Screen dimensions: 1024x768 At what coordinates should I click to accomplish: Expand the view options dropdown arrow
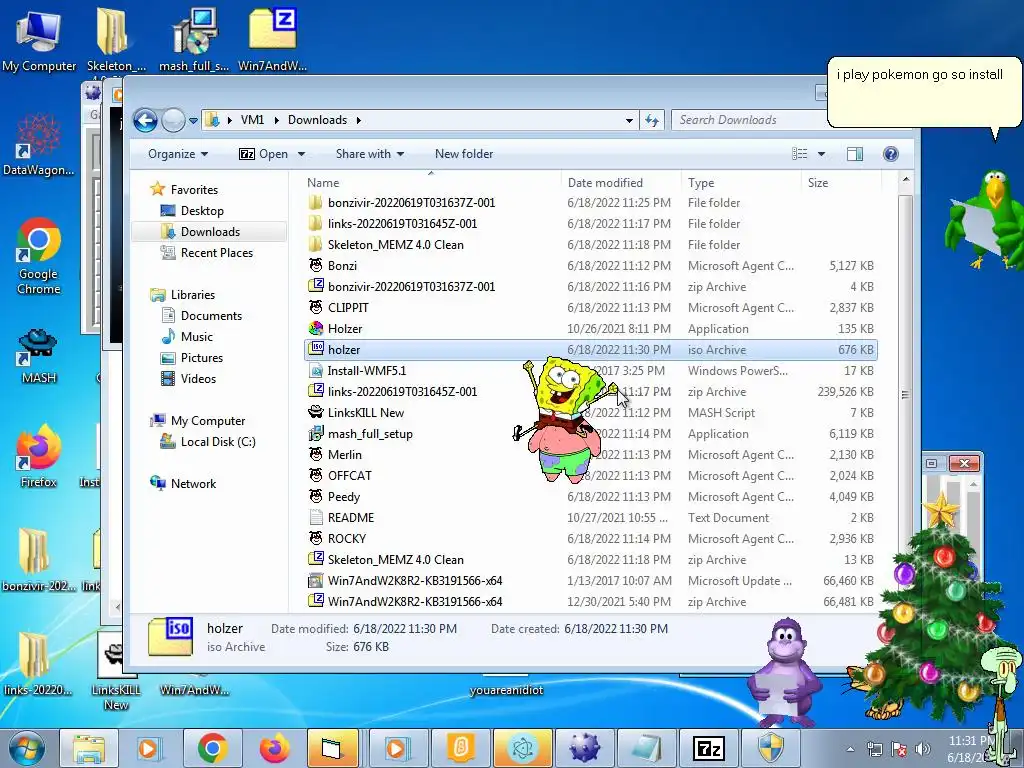pos(822,154)
